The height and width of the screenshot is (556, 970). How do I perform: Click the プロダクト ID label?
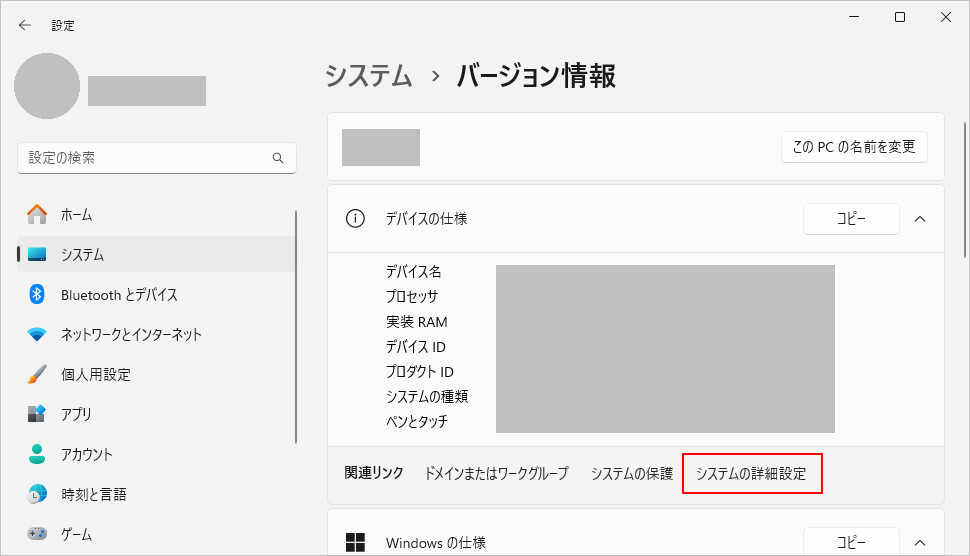[x=419, y=372]
